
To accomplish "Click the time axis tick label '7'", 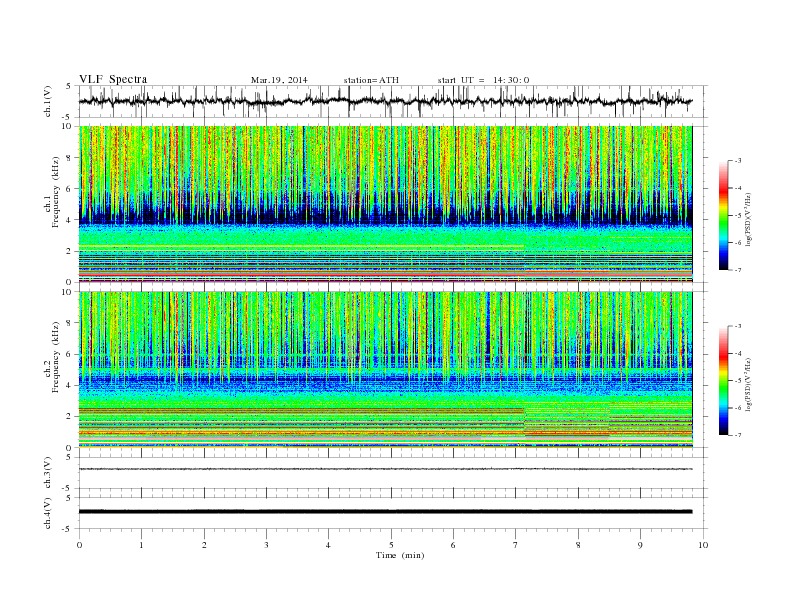I will (516, 545).
